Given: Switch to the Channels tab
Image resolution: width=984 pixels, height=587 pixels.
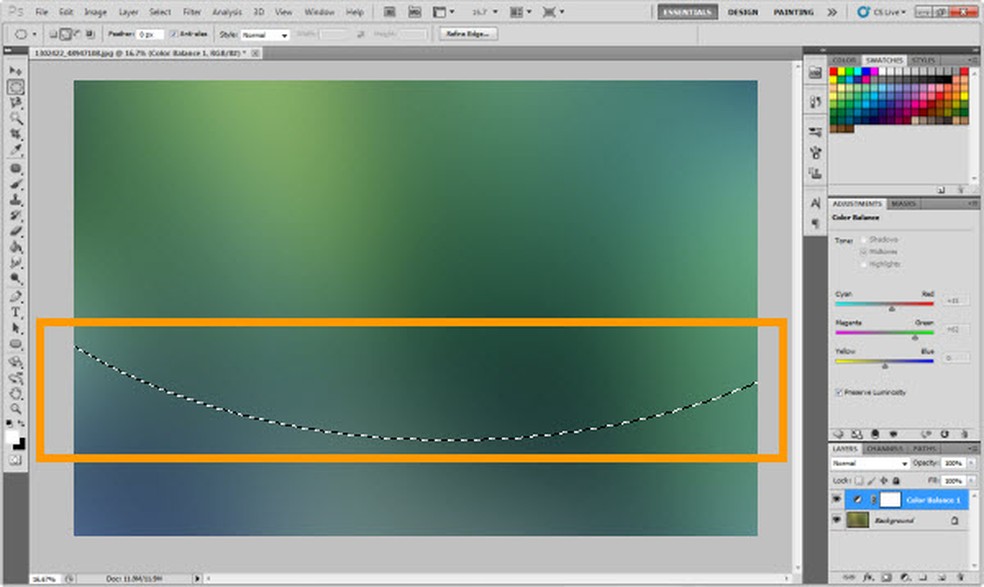Looking at the screenshot, I should 884,448.
